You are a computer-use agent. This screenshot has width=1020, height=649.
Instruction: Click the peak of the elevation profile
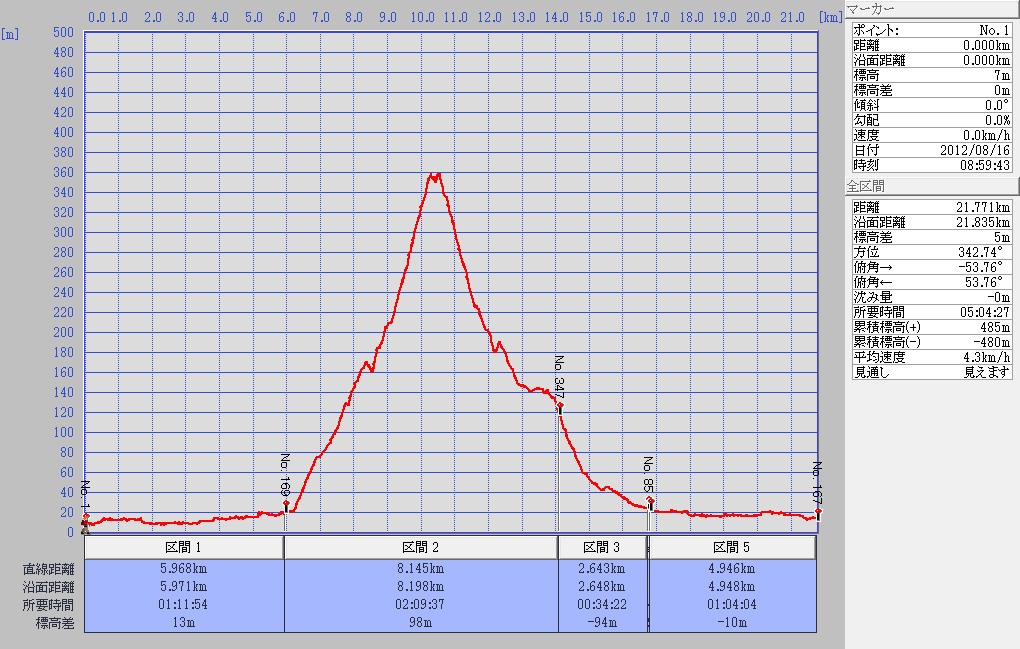tap(434, 175)
